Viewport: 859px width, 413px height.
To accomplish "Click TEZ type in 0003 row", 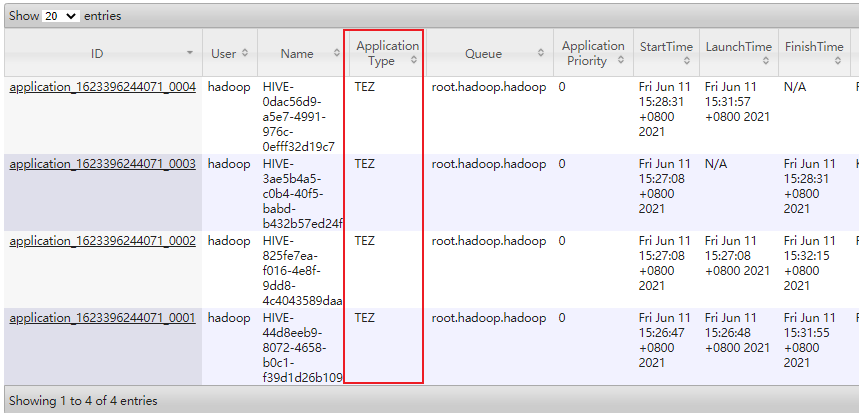I will [365, 164].
